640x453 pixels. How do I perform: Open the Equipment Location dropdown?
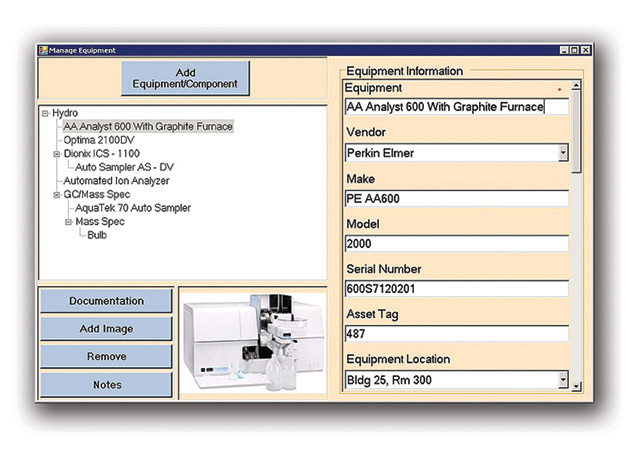[563, 380]
